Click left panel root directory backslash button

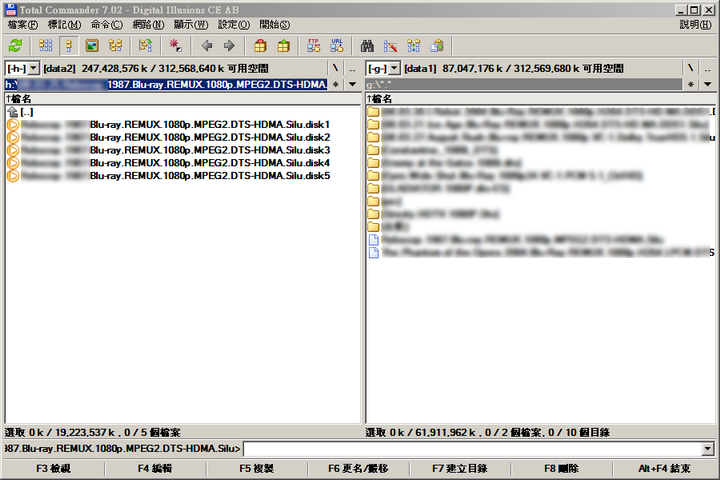[x=336, y=68]
